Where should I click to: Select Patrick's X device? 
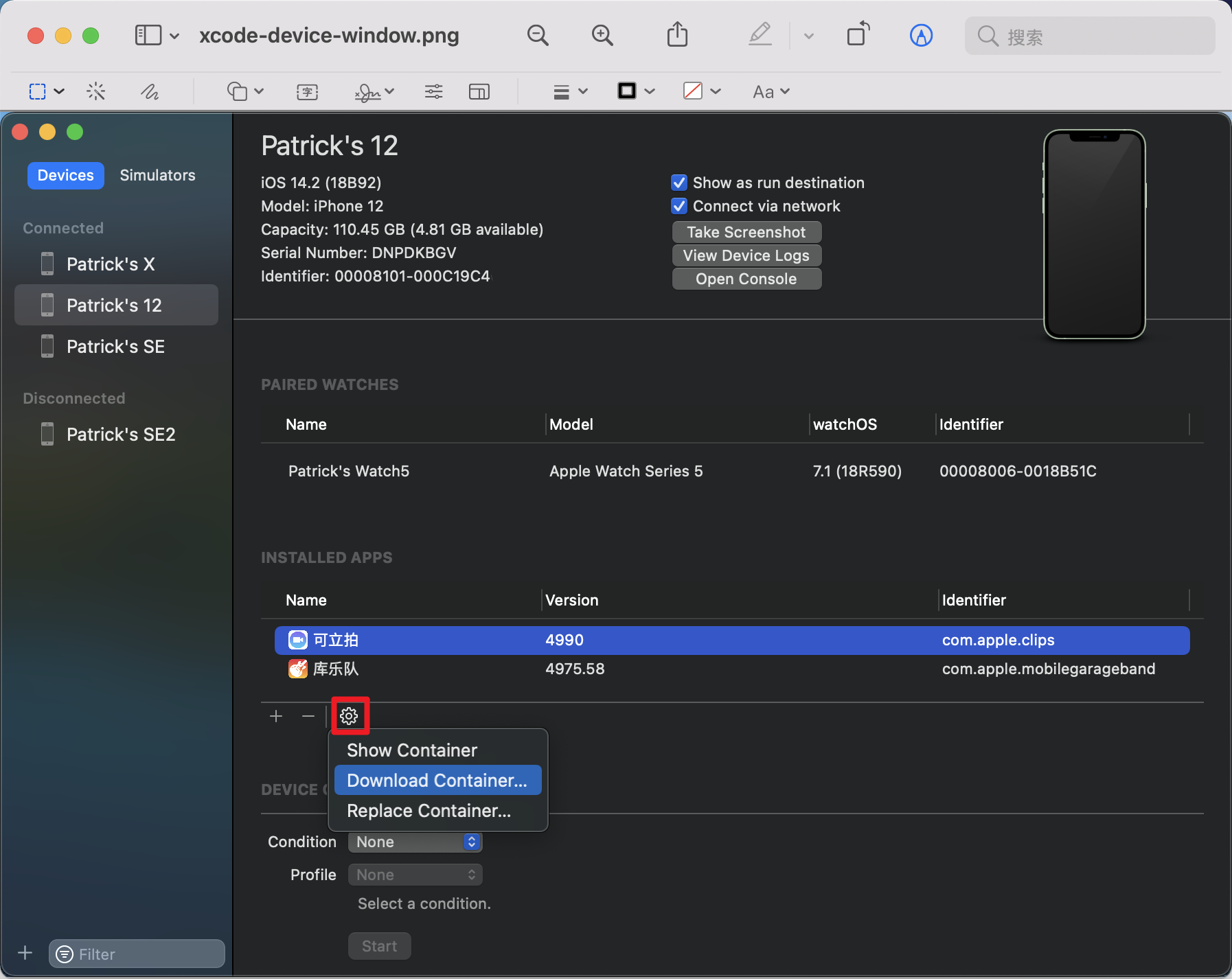116,264
